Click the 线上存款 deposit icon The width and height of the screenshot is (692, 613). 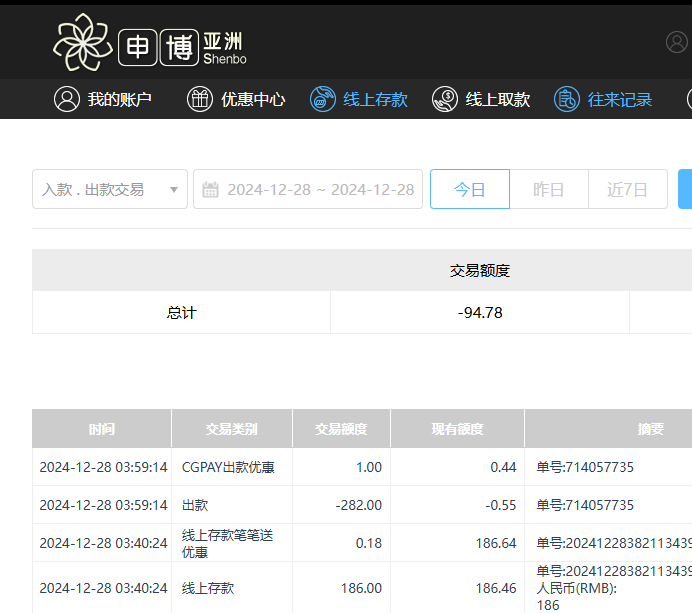322,99
